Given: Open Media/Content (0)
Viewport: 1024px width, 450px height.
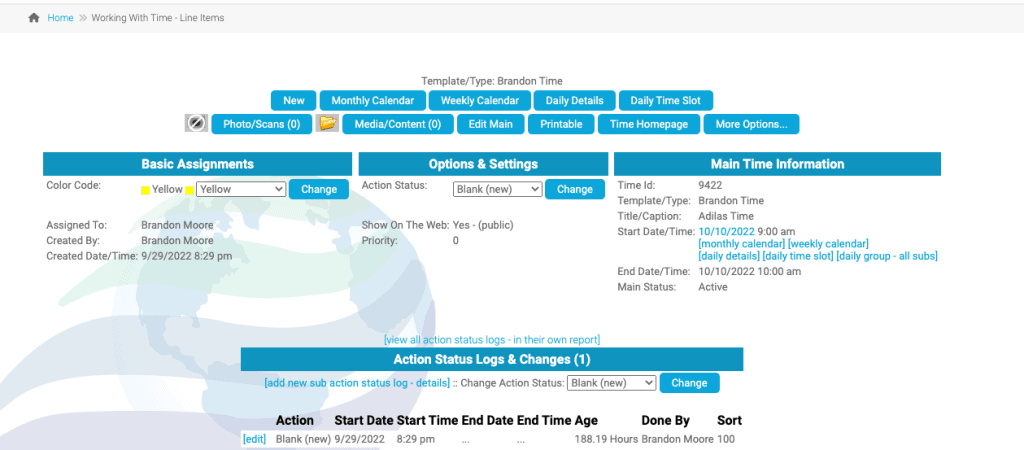Looking at the screenshot, I should 398,124.
